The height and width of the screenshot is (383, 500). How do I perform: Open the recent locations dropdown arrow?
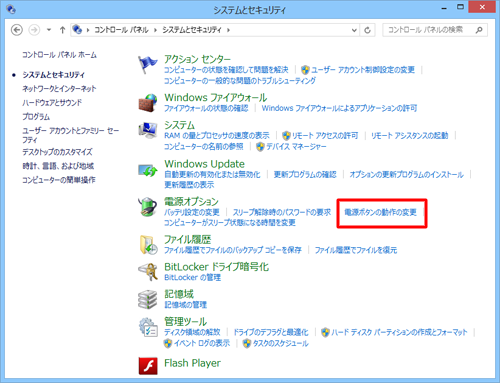(49, 30)
